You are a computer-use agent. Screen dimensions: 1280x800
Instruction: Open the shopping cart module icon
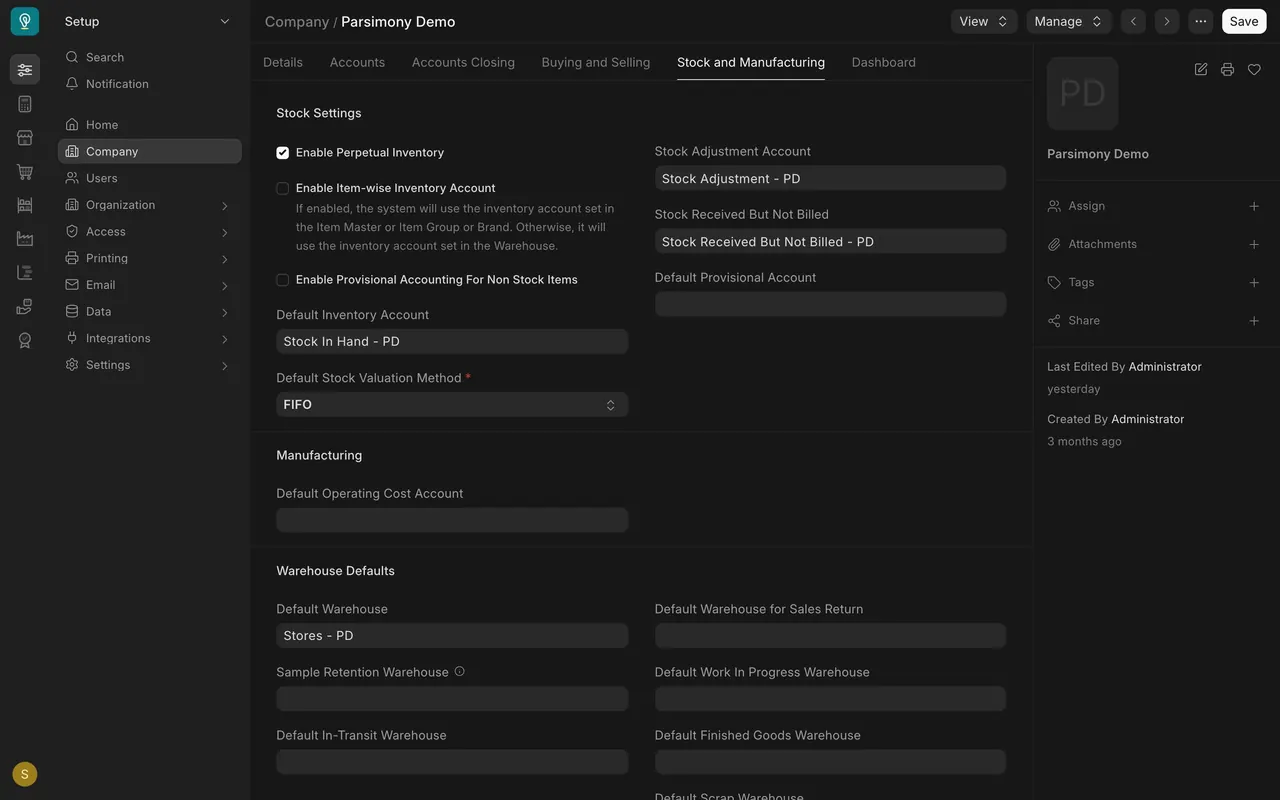(x=25, y=172)
